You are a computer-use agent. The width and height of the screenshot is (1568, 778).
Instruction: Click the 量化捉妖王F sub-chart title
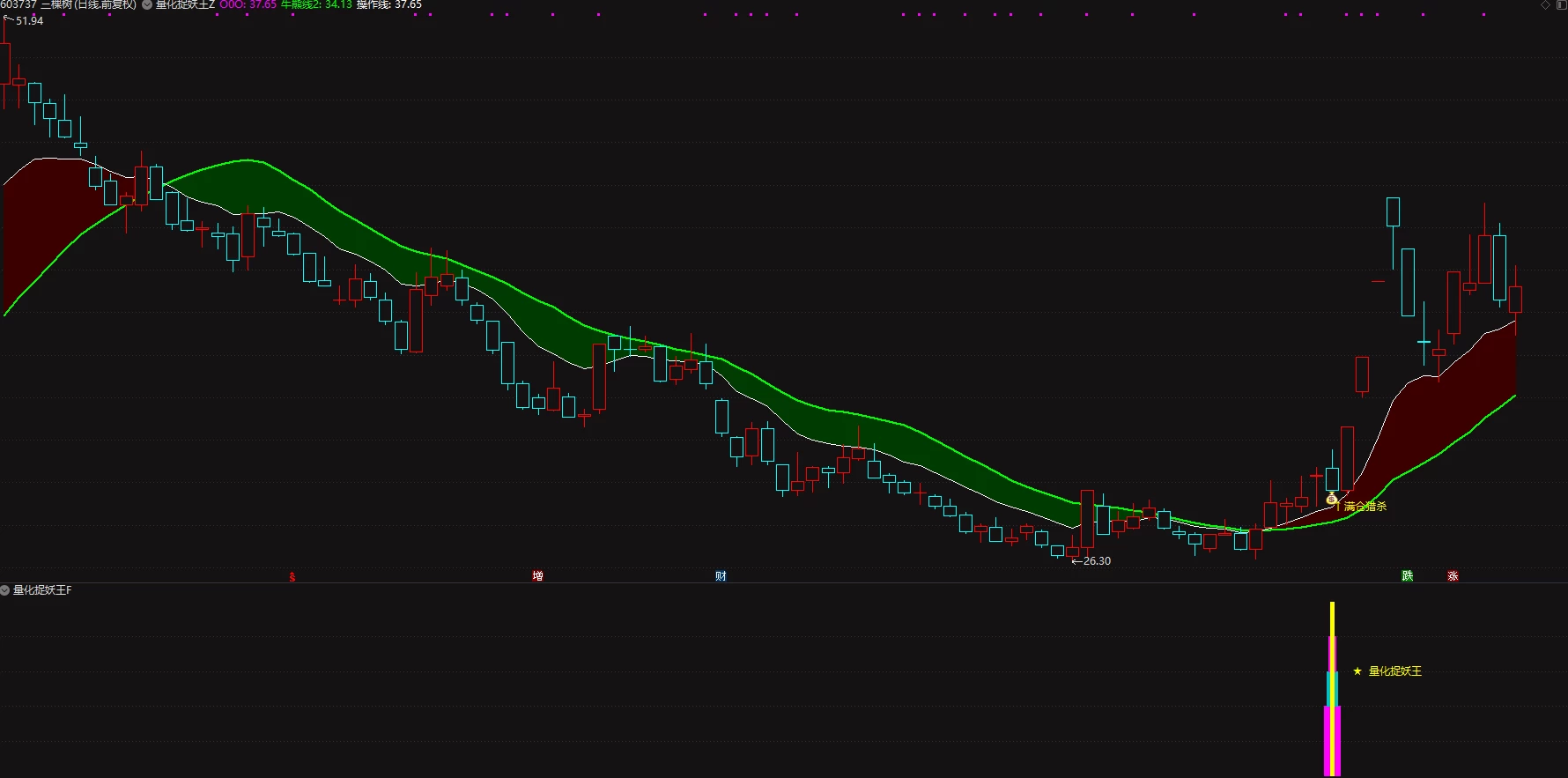[x=42, y=590]
